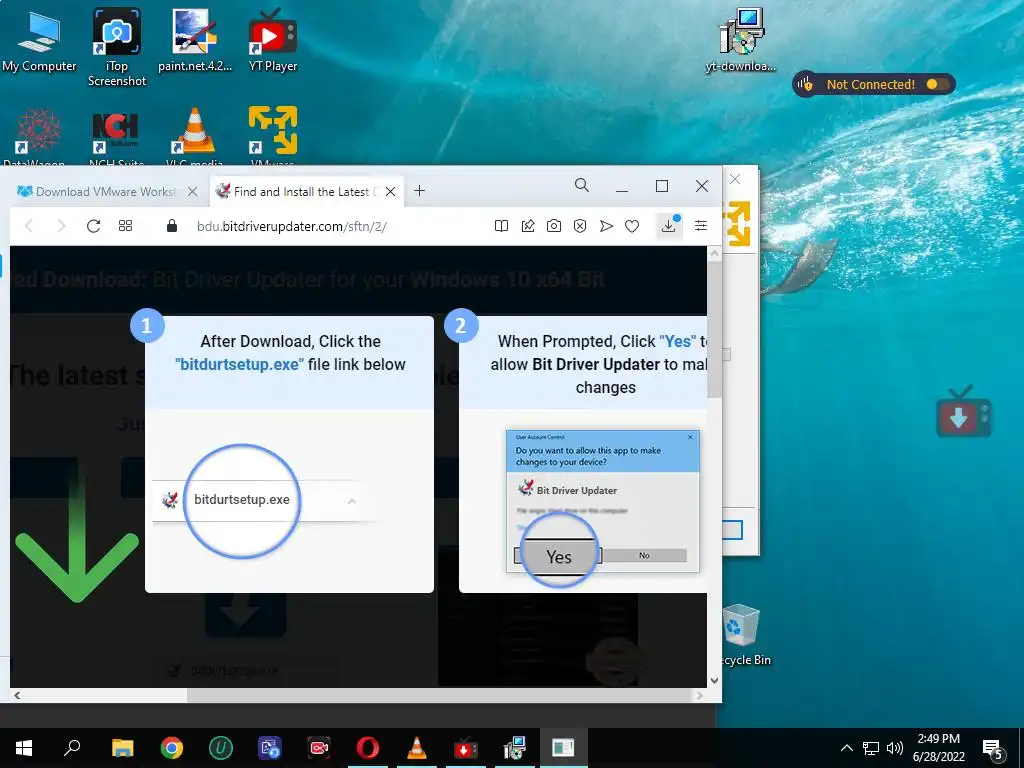The width and height of the screenshot is (1024, 768).
Task: Reload the current page
Action: pos(93,226)
